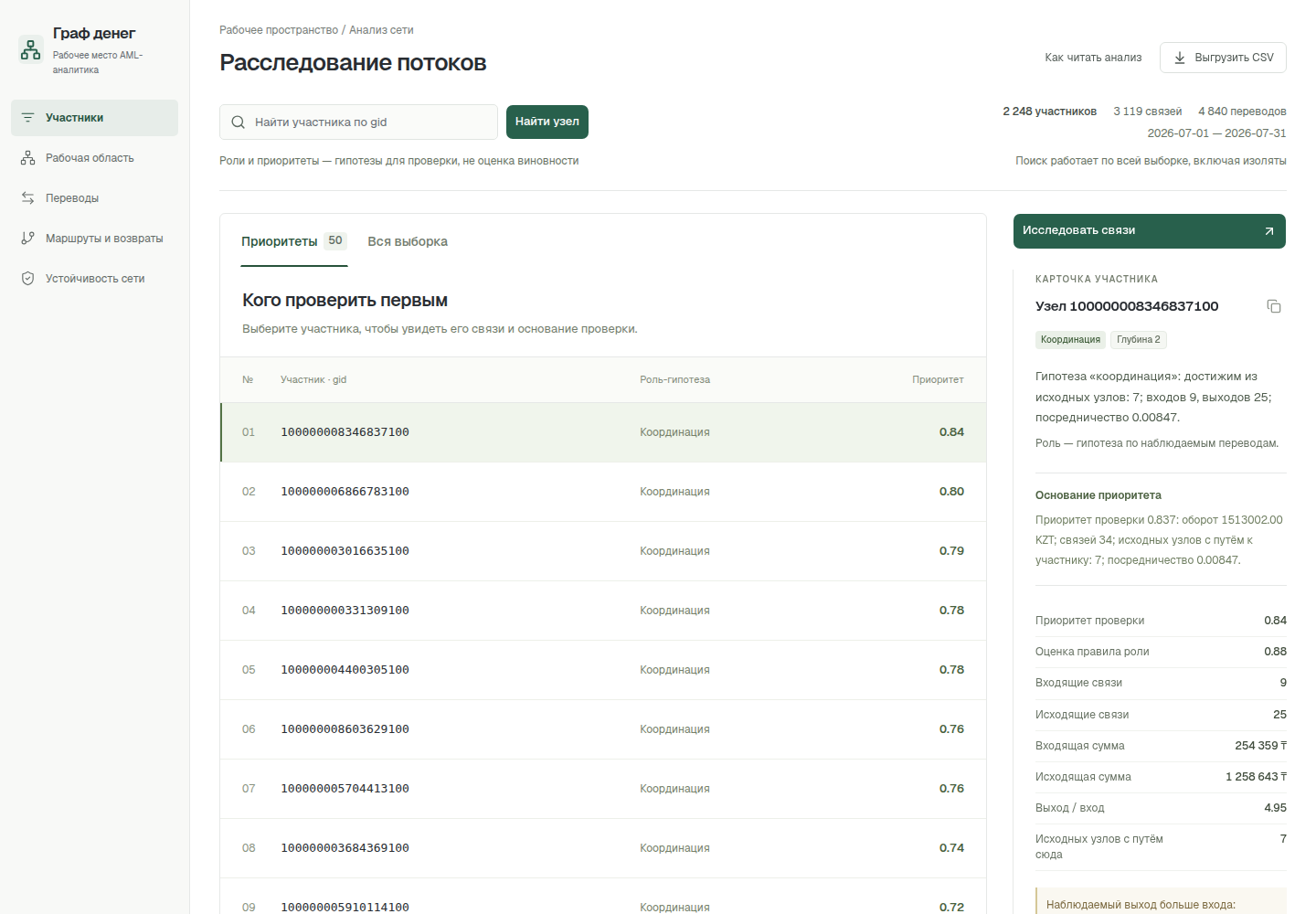Go to Рабочая область in sidebar

coord(94,158)
